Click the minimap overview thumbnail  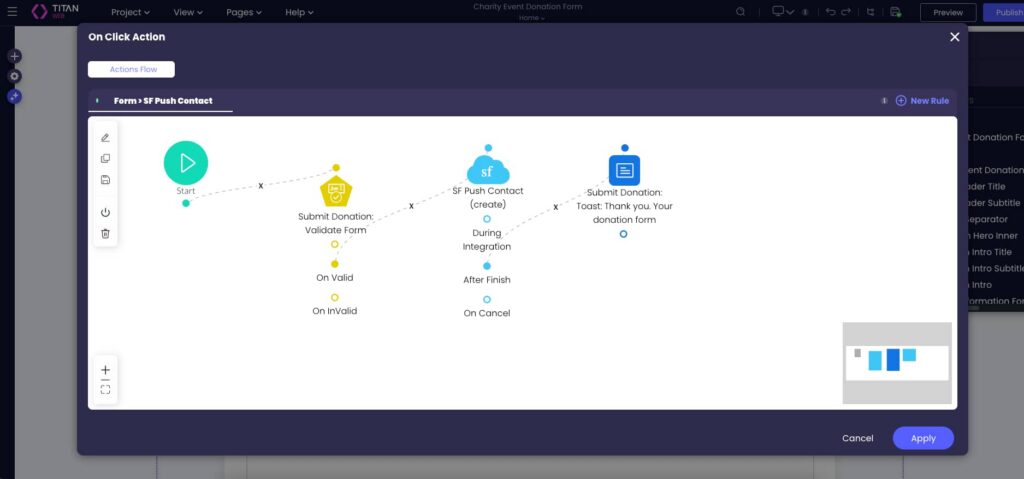[897, 363]
